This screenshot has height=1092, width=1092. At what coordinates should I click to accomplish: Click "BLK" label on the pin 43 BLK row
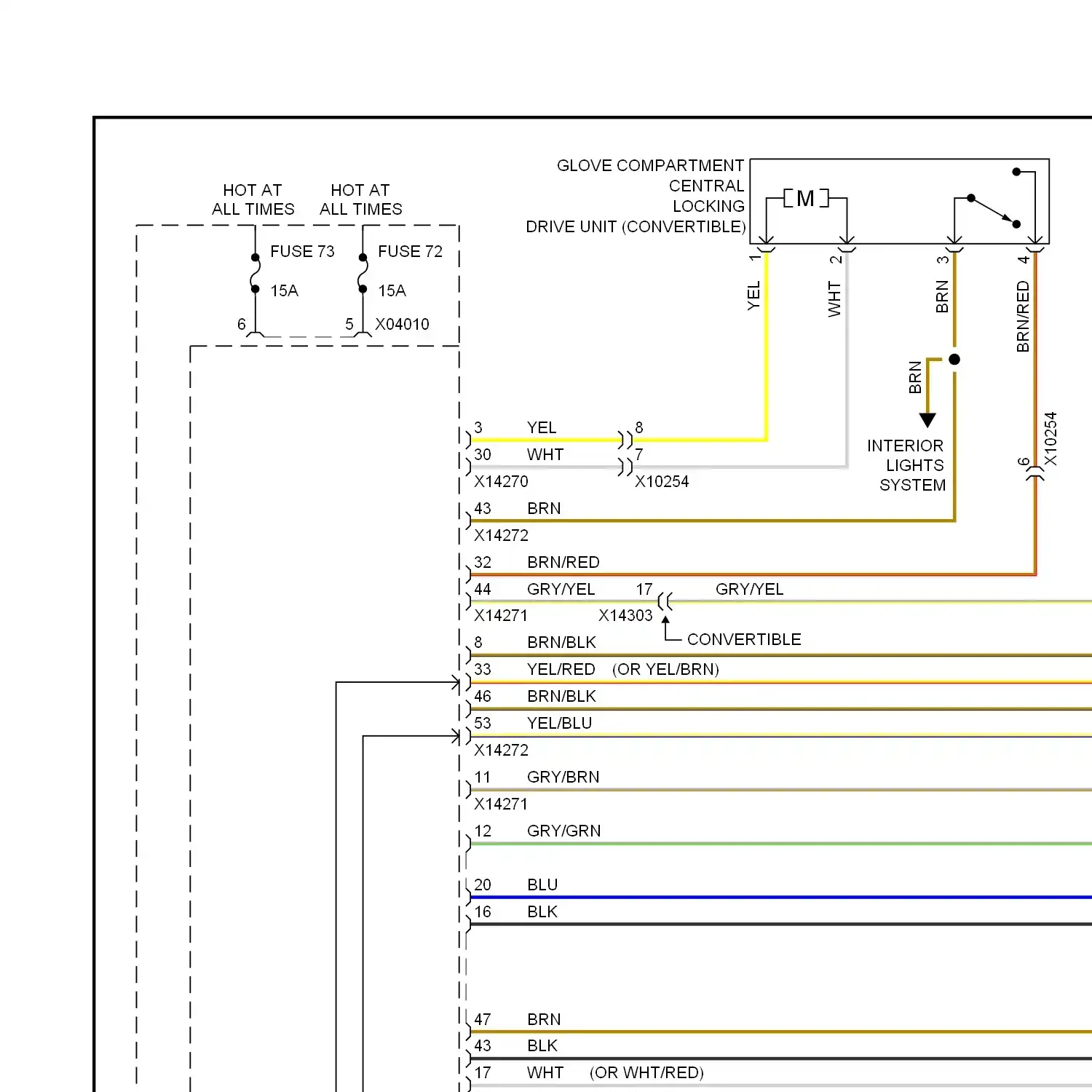(x=542, y=1045)
